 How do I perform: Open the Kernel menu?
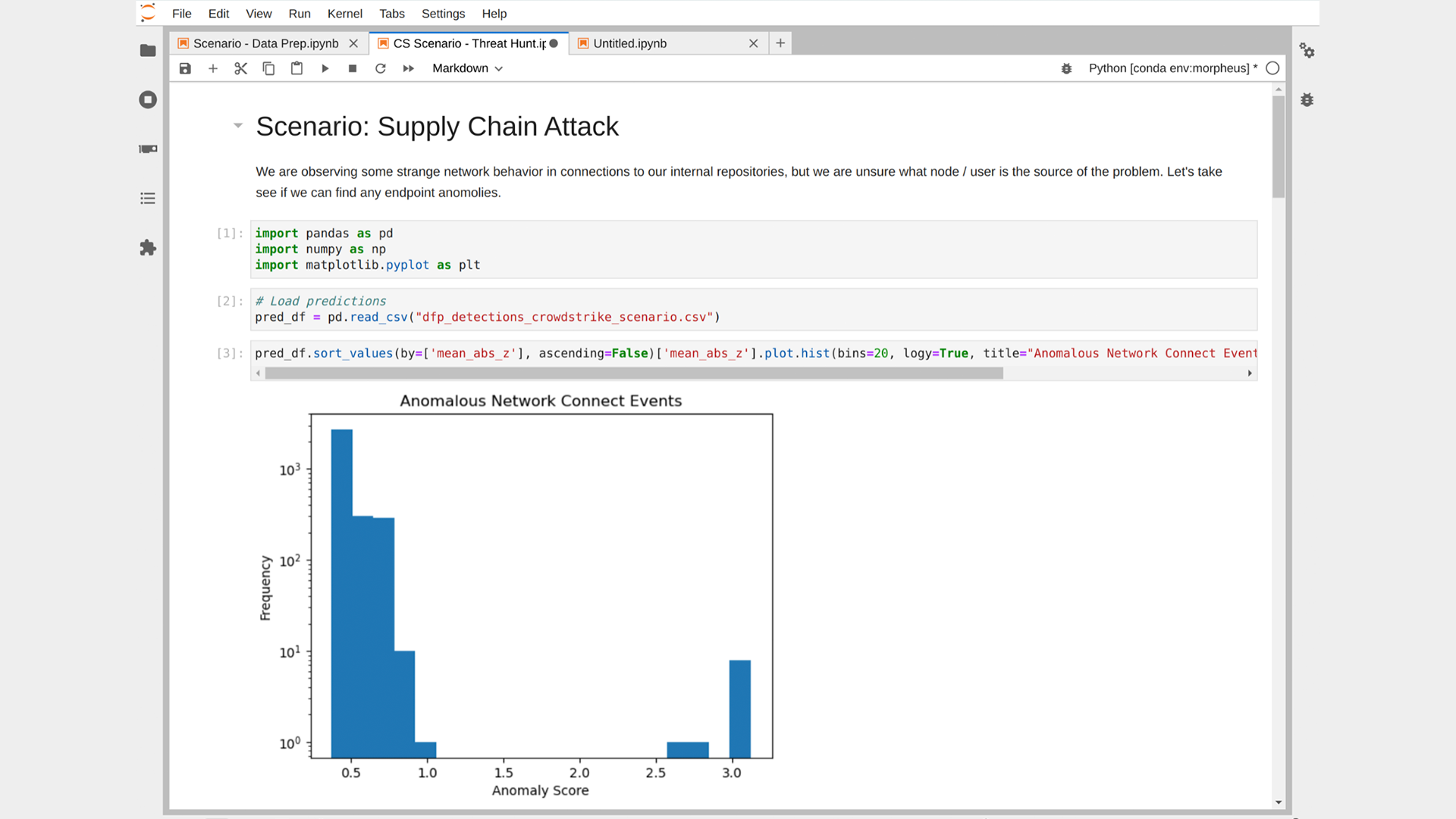pos(344,14)
